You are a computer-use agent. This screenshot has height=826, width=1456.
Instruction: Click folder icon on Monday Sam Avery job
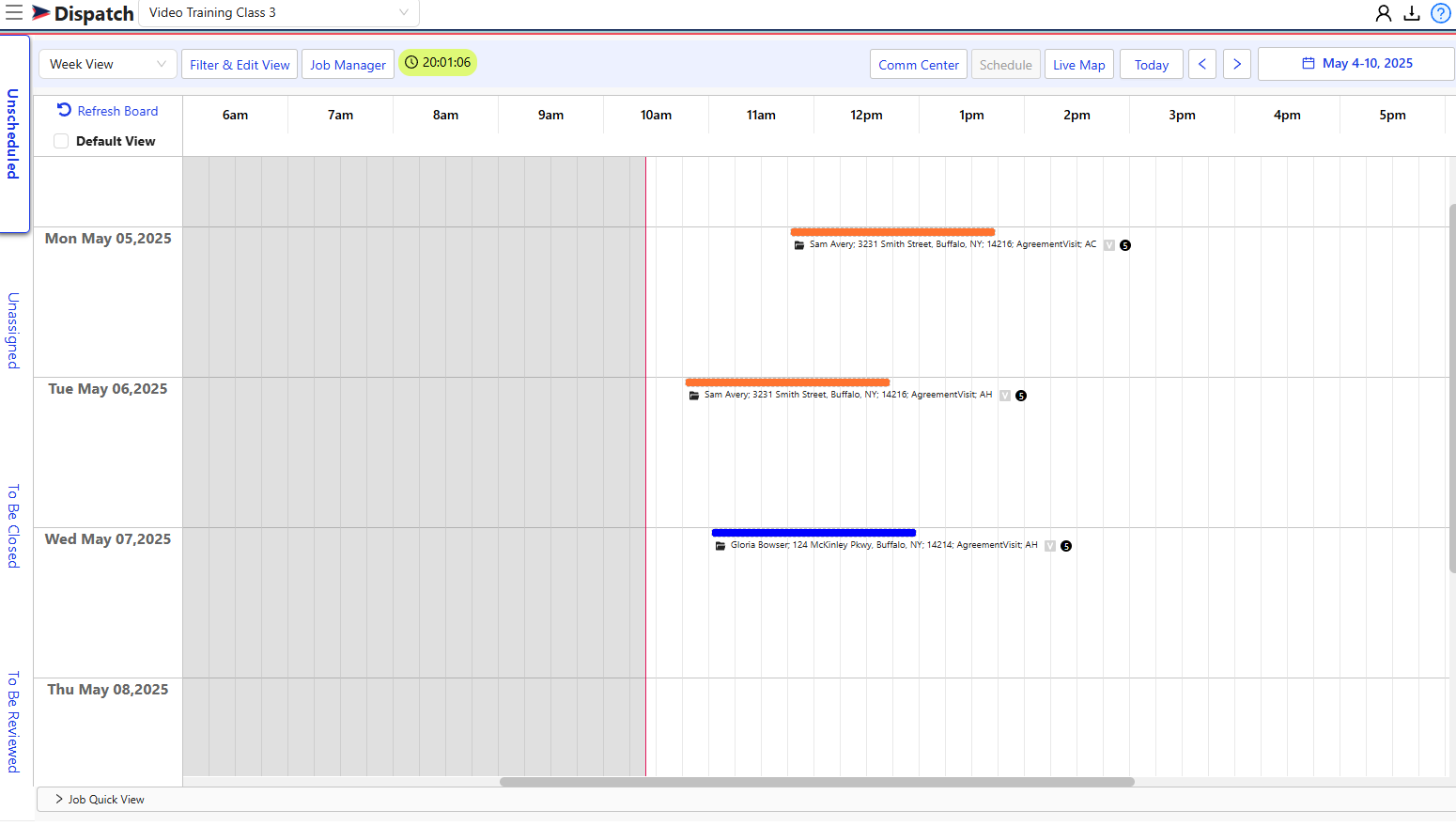(x=799, y=245)
